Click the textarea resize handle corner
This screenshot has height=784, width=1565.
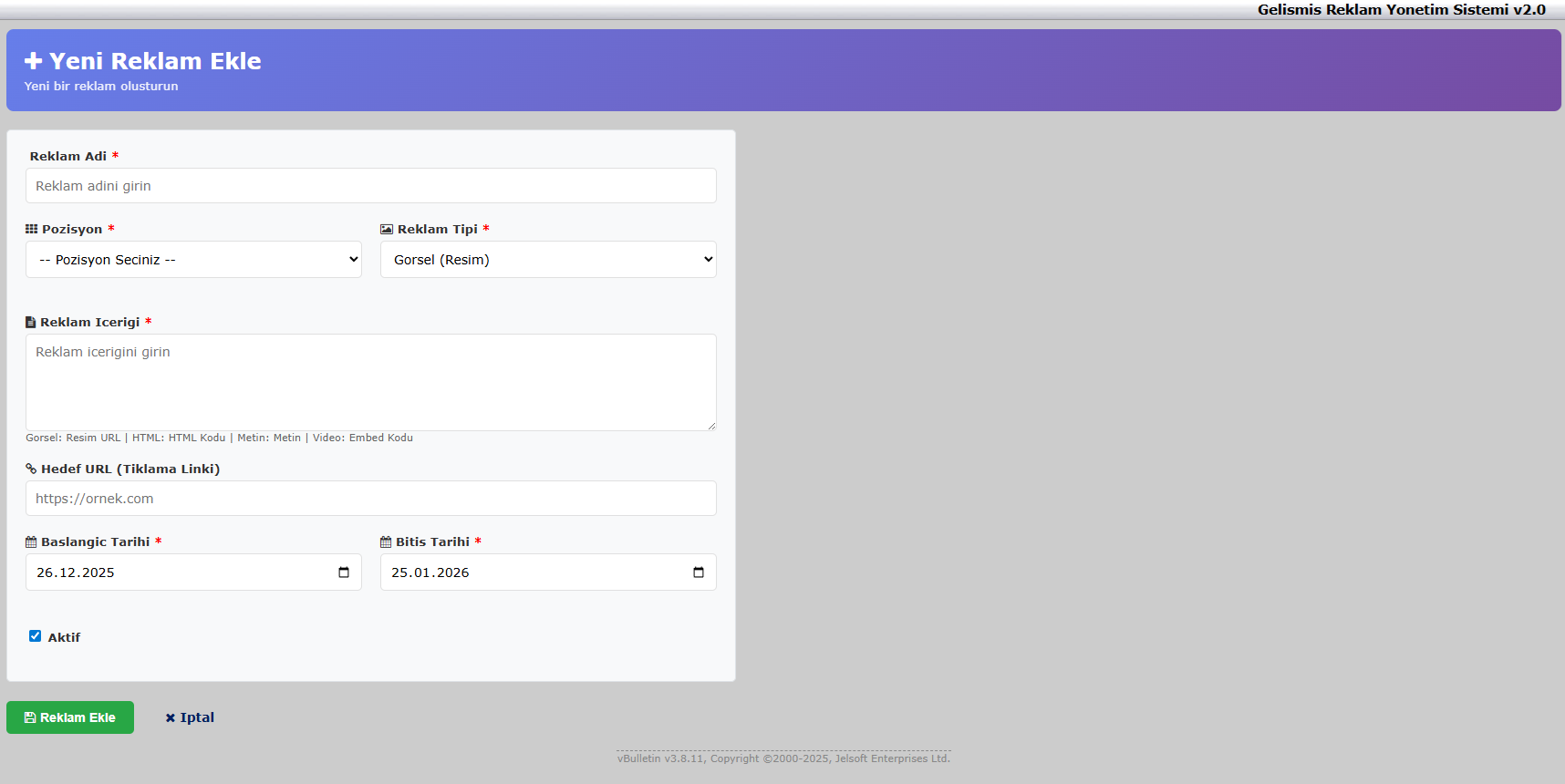pos(711,426)
